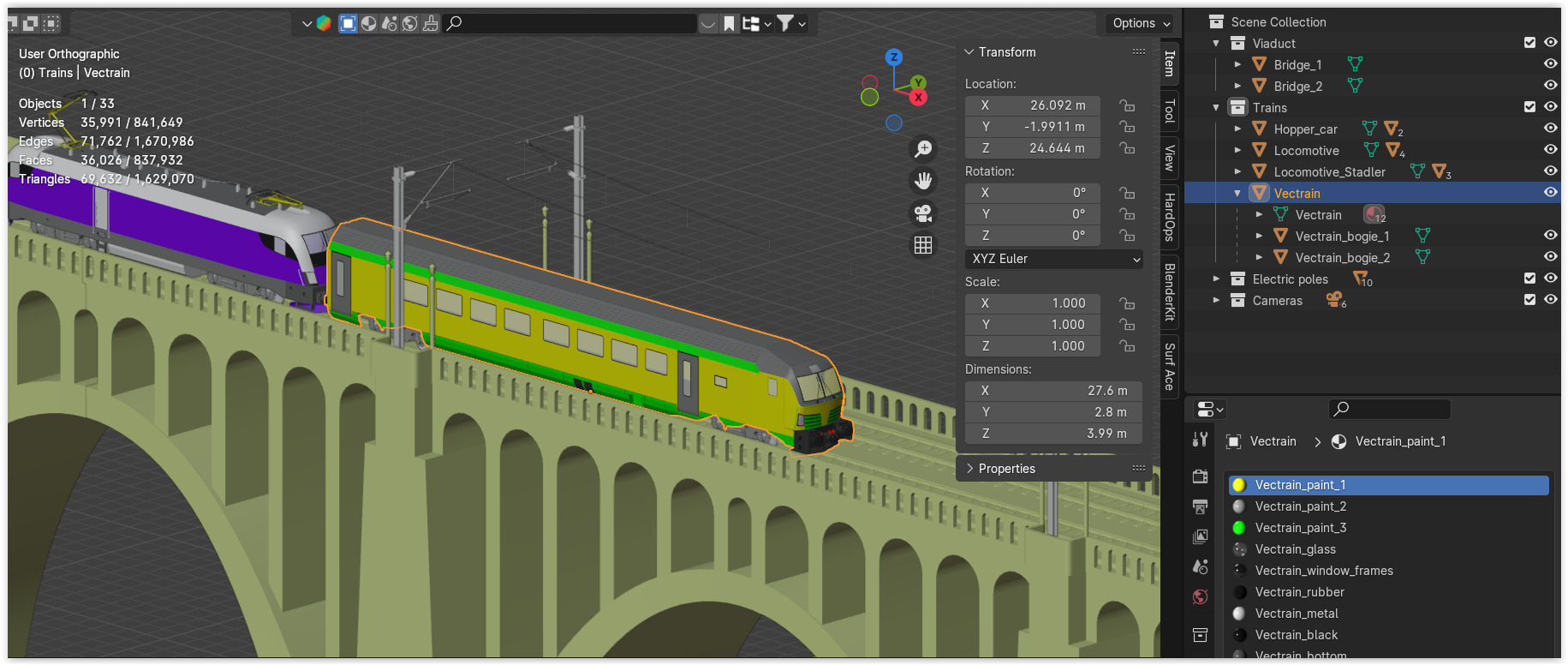The height and width of the screenshot is (665, 1568).
Task: Click the blue Z axis gizmo ball
Action: pyautogui.click(x=894, y=57)
